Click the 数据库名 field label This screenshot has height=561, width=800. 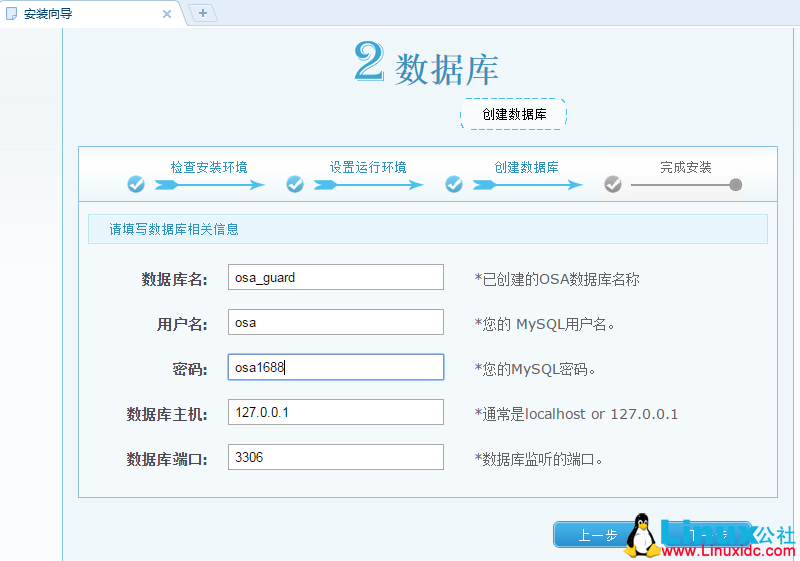click(174, 279)
